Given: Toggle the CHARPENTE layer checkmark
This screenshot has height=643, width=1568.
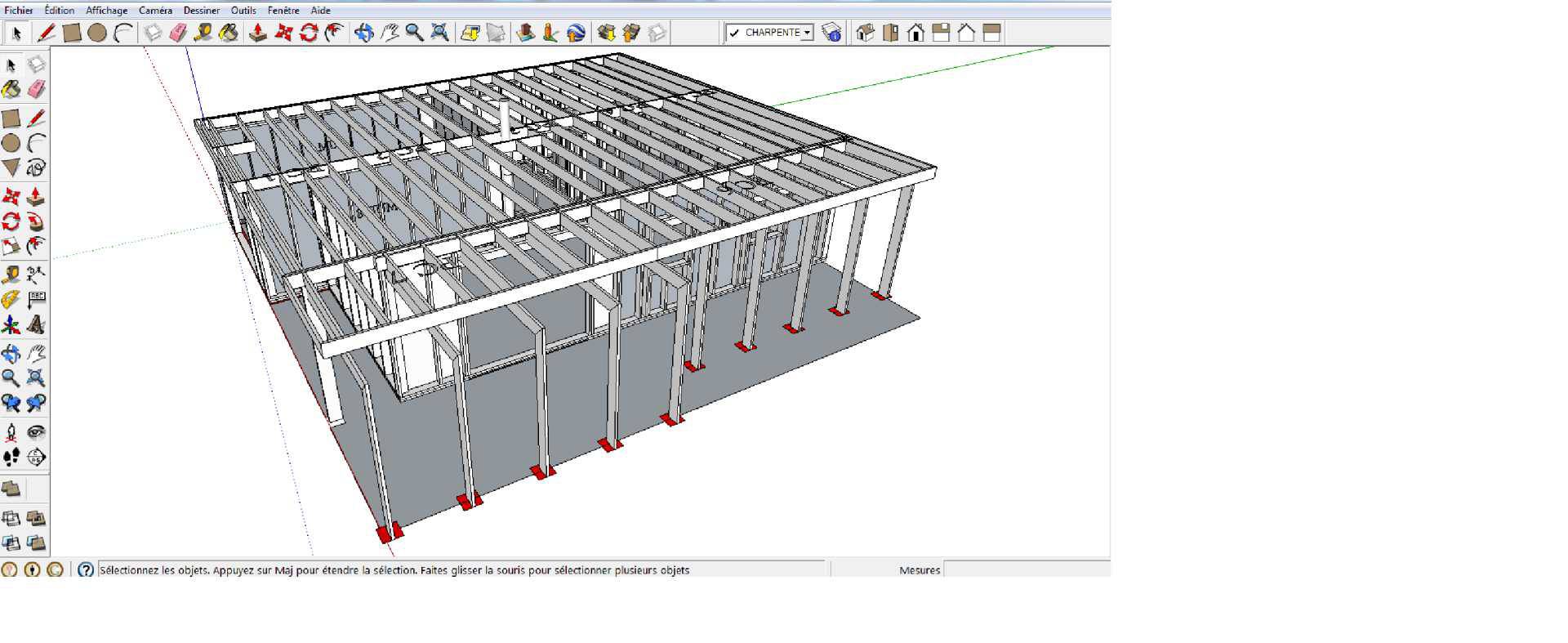Looking at the screenshot, I should pos(734,33).
